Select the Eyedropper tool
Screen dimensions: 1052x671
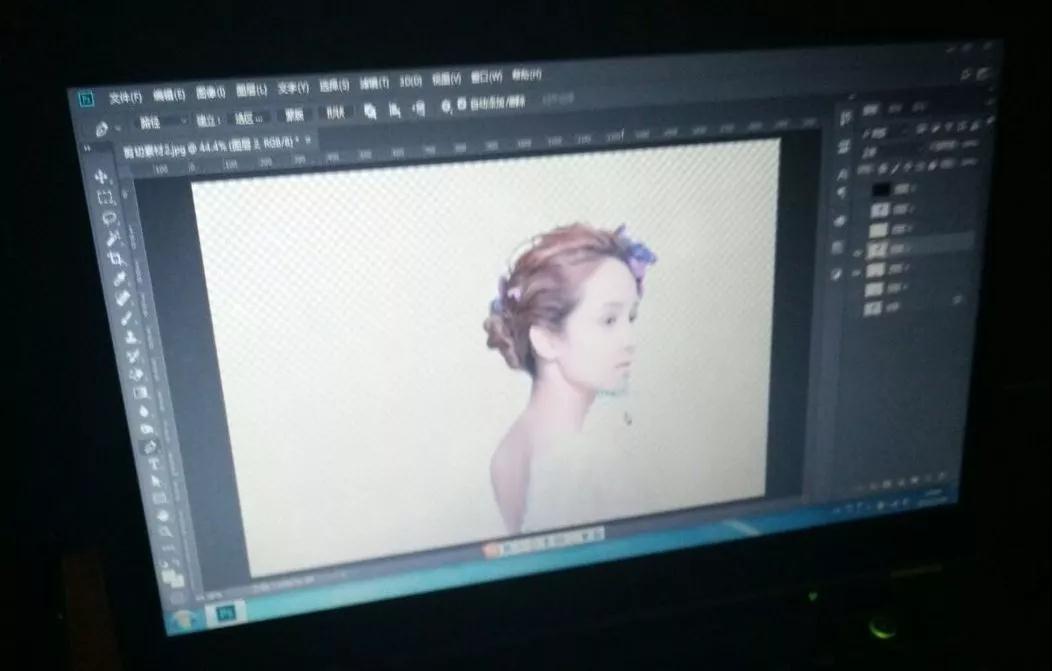tap(121, 278)
